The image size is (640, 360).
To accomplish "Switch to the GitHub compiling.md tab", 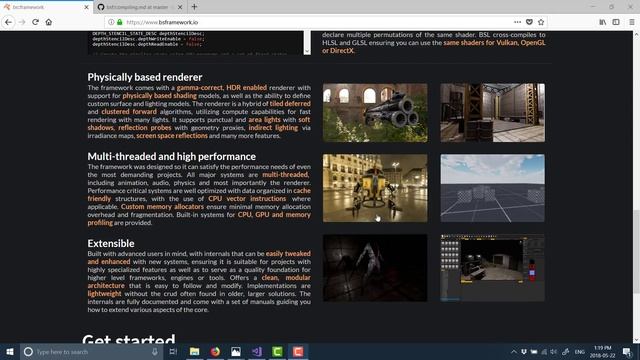I will [x=140, y=7].
